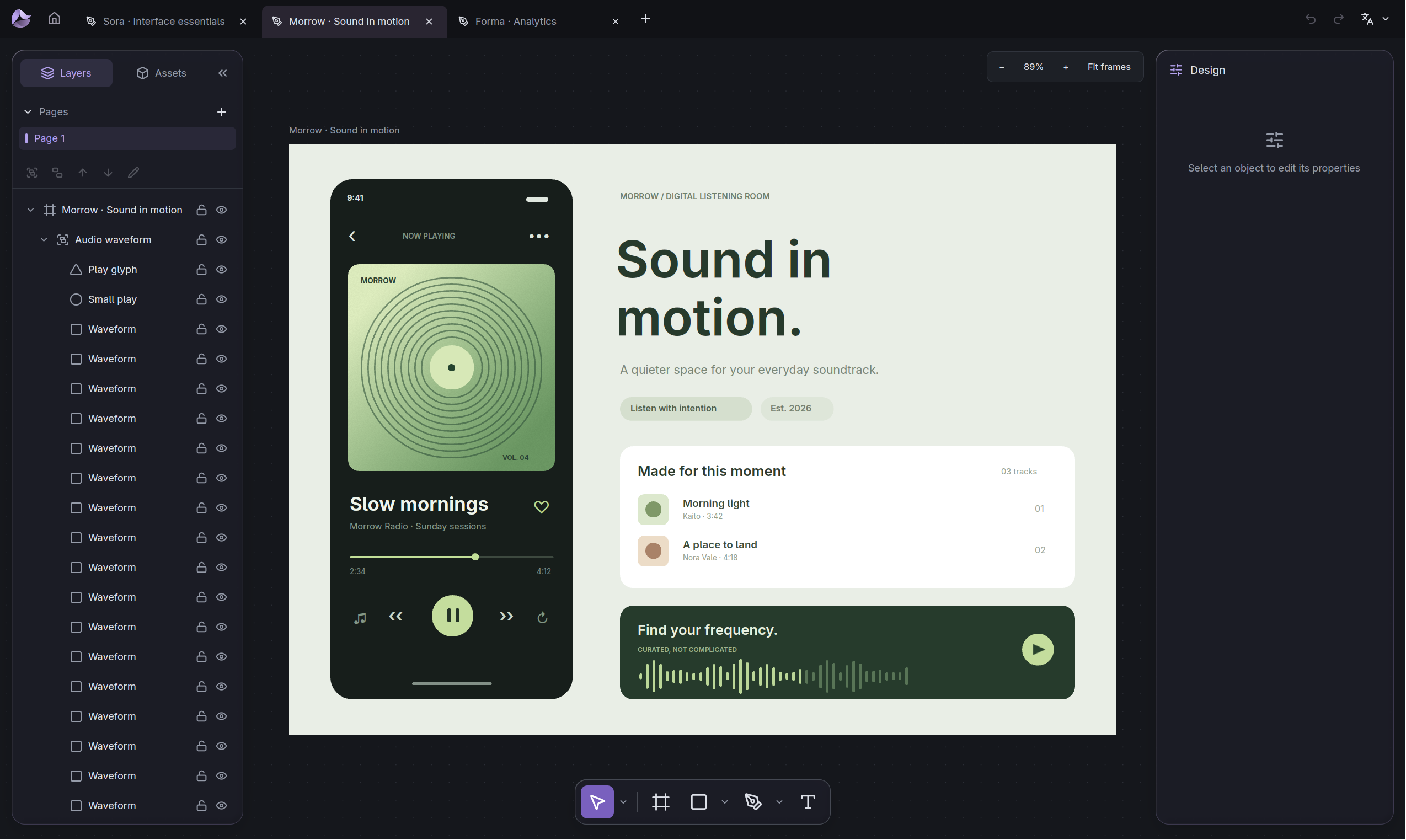Collapse the Morrow · Sound in motion frame tree

pyautogui.click(x=30, y=210)
